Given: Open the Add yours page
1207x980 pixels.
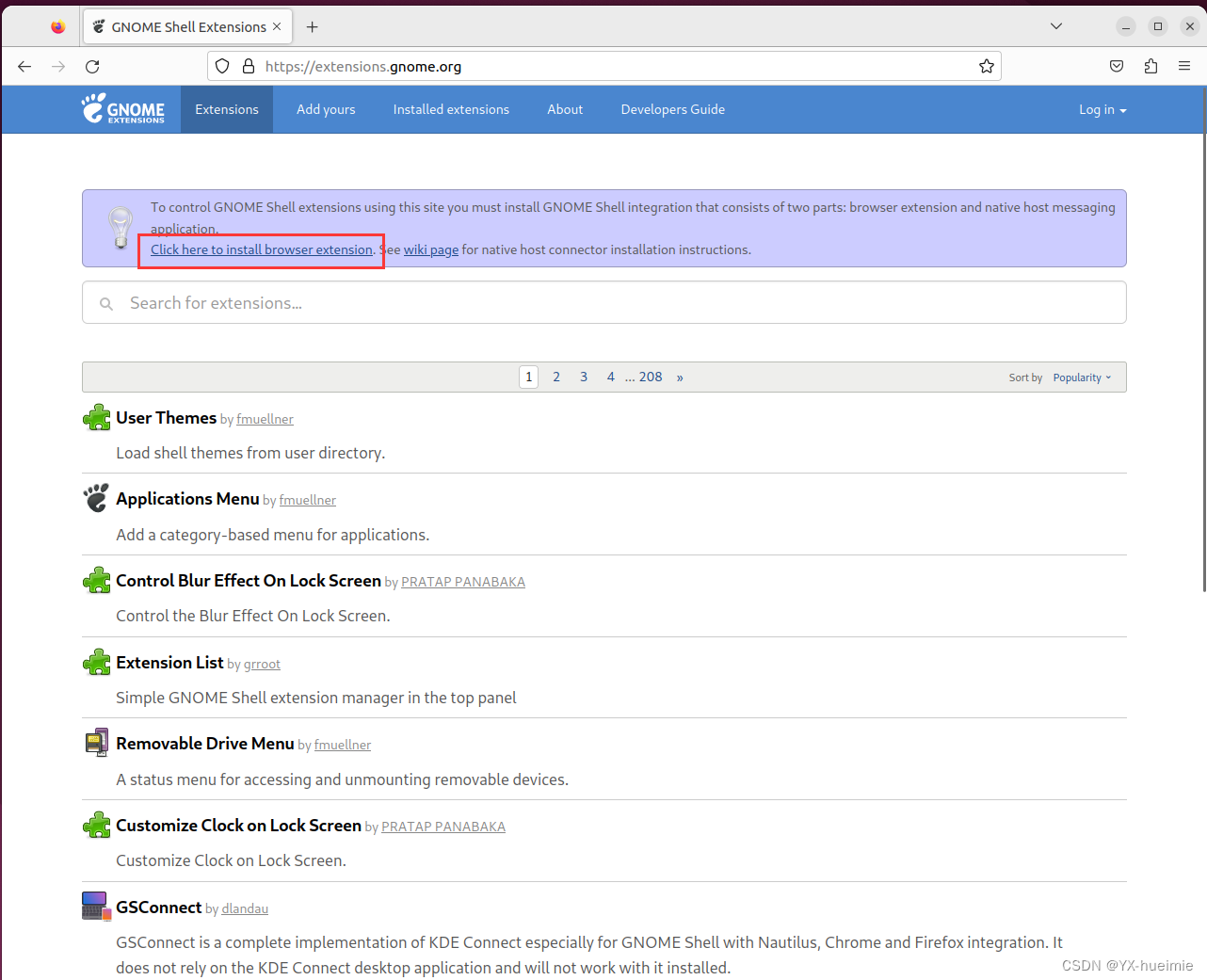Looking at the screenshot, I should click(326, 109).
